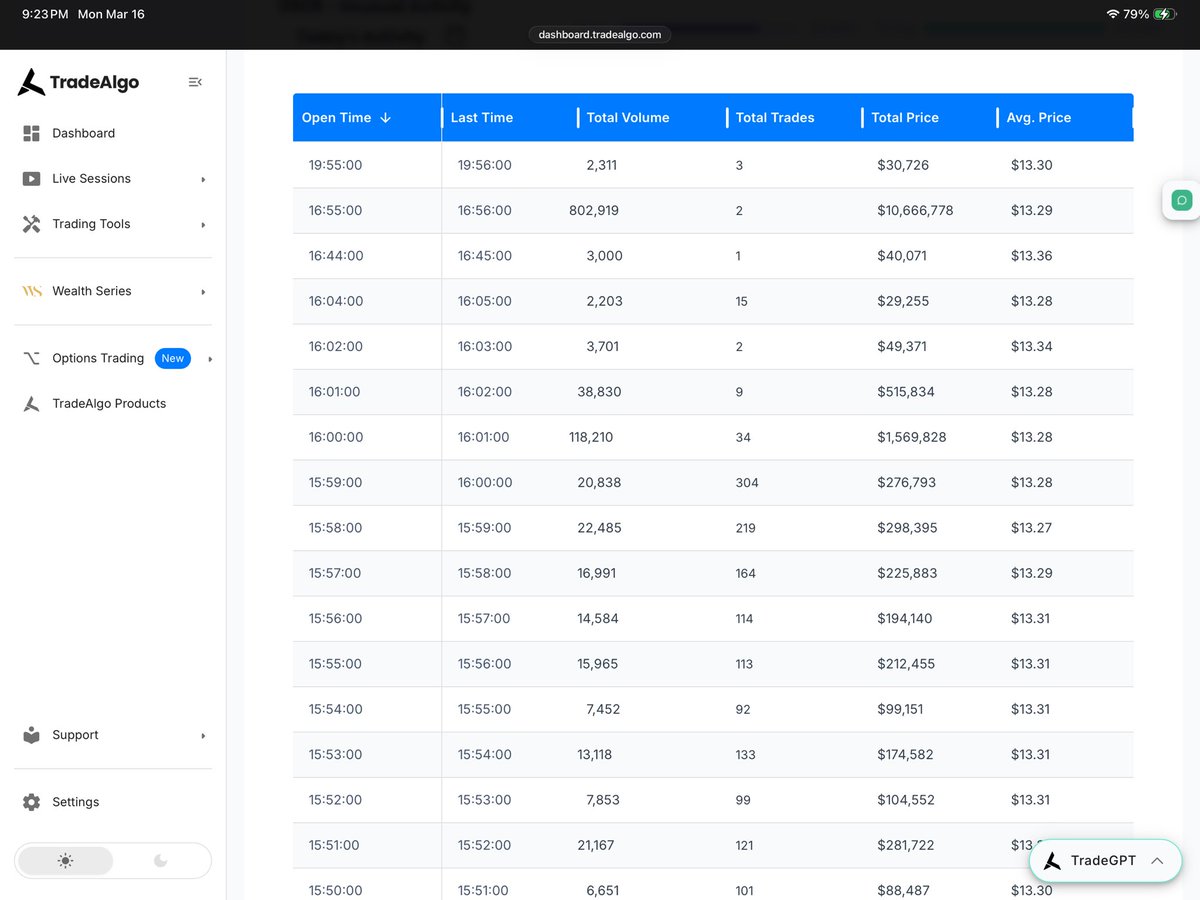Open the TradeGPT assistant button
The image size is (1200, 900).
(1105, 861)
